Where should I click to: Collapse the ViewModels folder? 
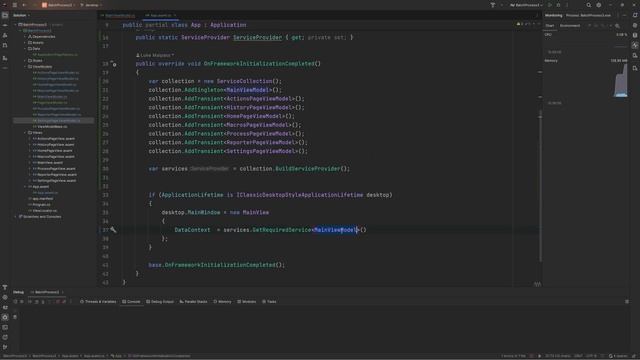point(25,67)
